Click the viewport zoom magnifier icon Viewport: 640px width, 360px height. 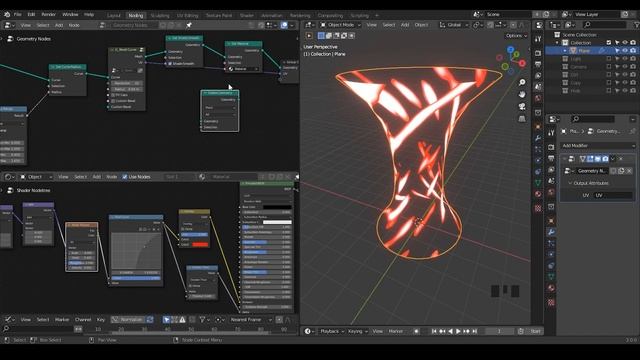pos(522,82)
